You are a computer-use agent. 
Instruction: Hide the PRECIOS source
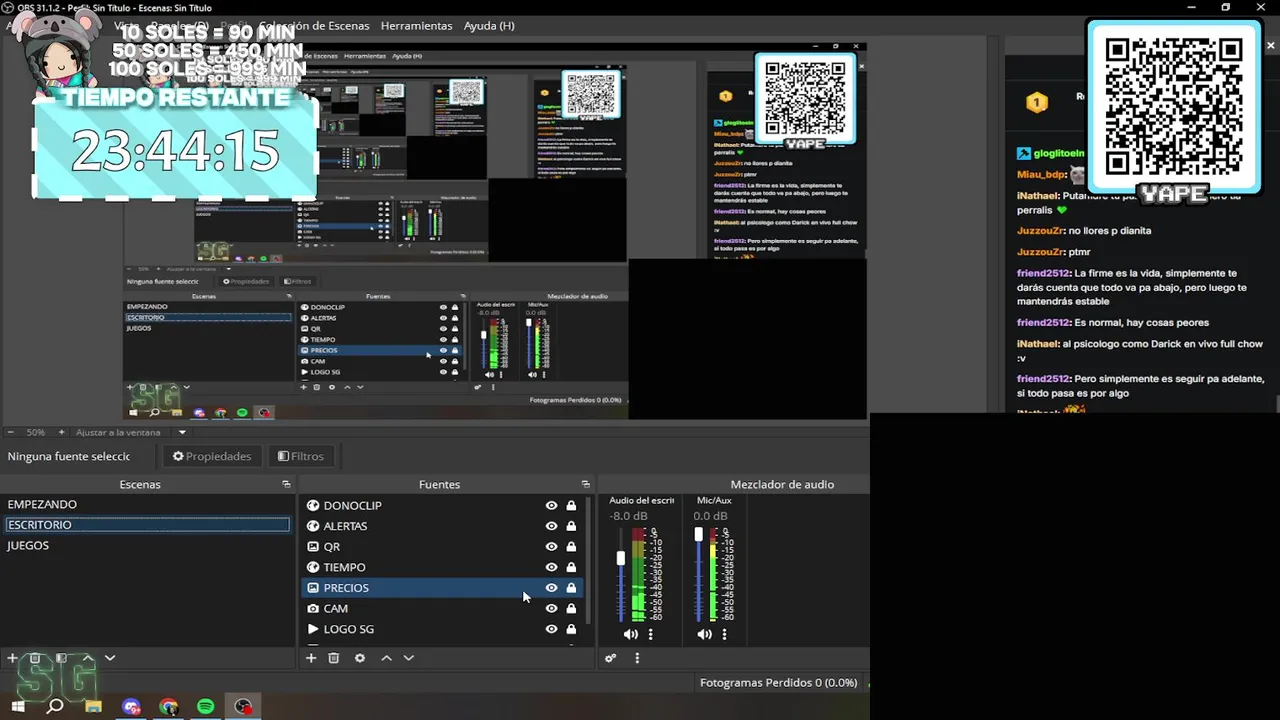(551, 588)
